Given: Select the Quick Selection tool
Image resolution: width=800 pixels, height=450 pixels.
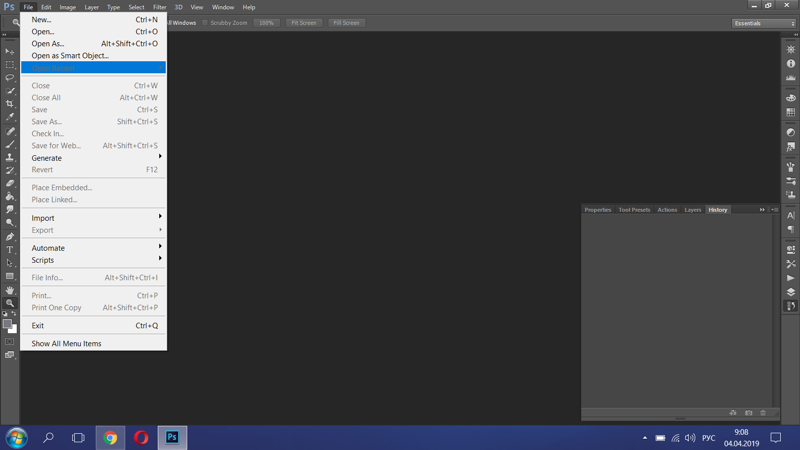Looking at the screenshot, I should click(x=10, y=91).
